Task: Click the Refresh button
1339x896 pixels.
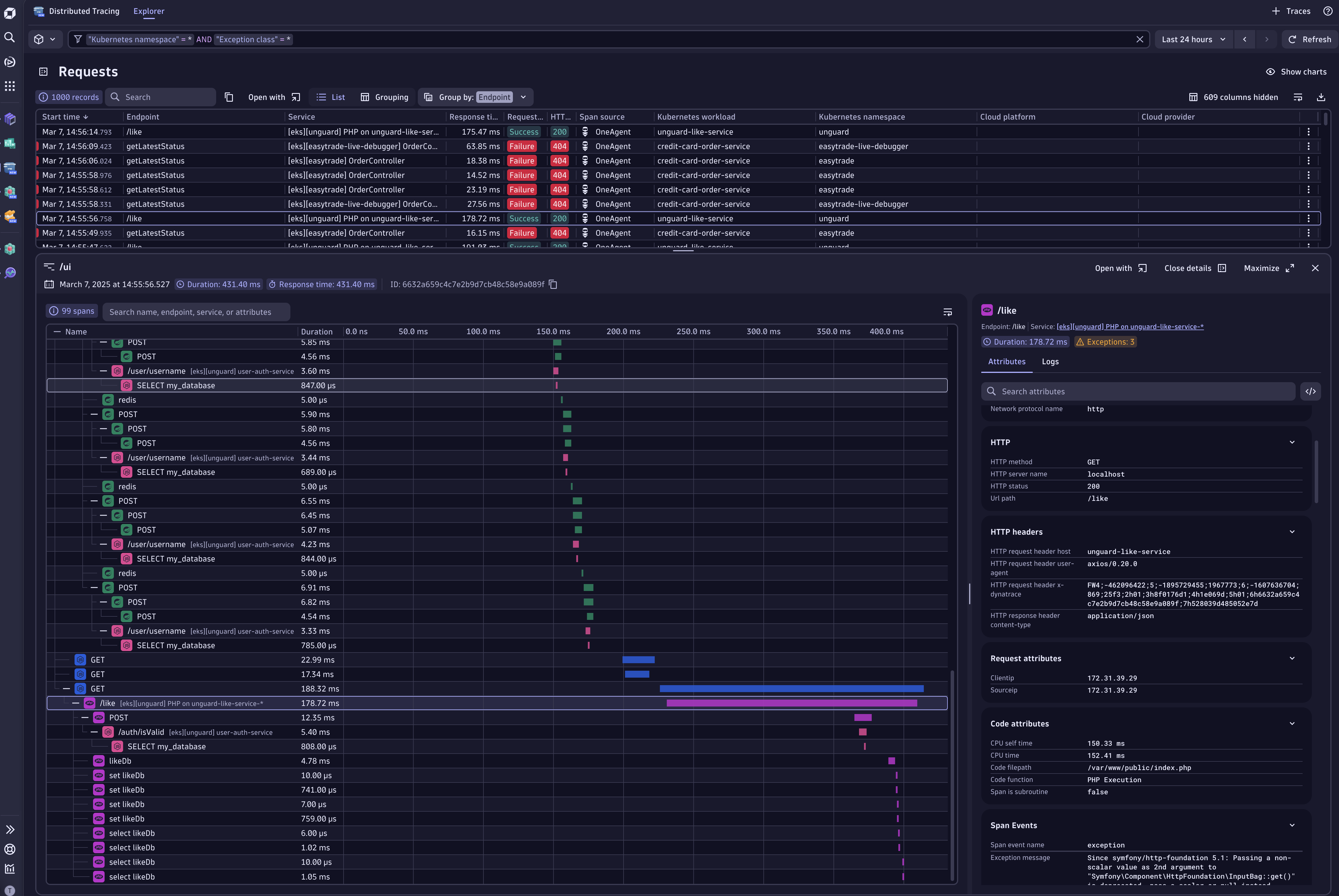Action: [1310, 39]
